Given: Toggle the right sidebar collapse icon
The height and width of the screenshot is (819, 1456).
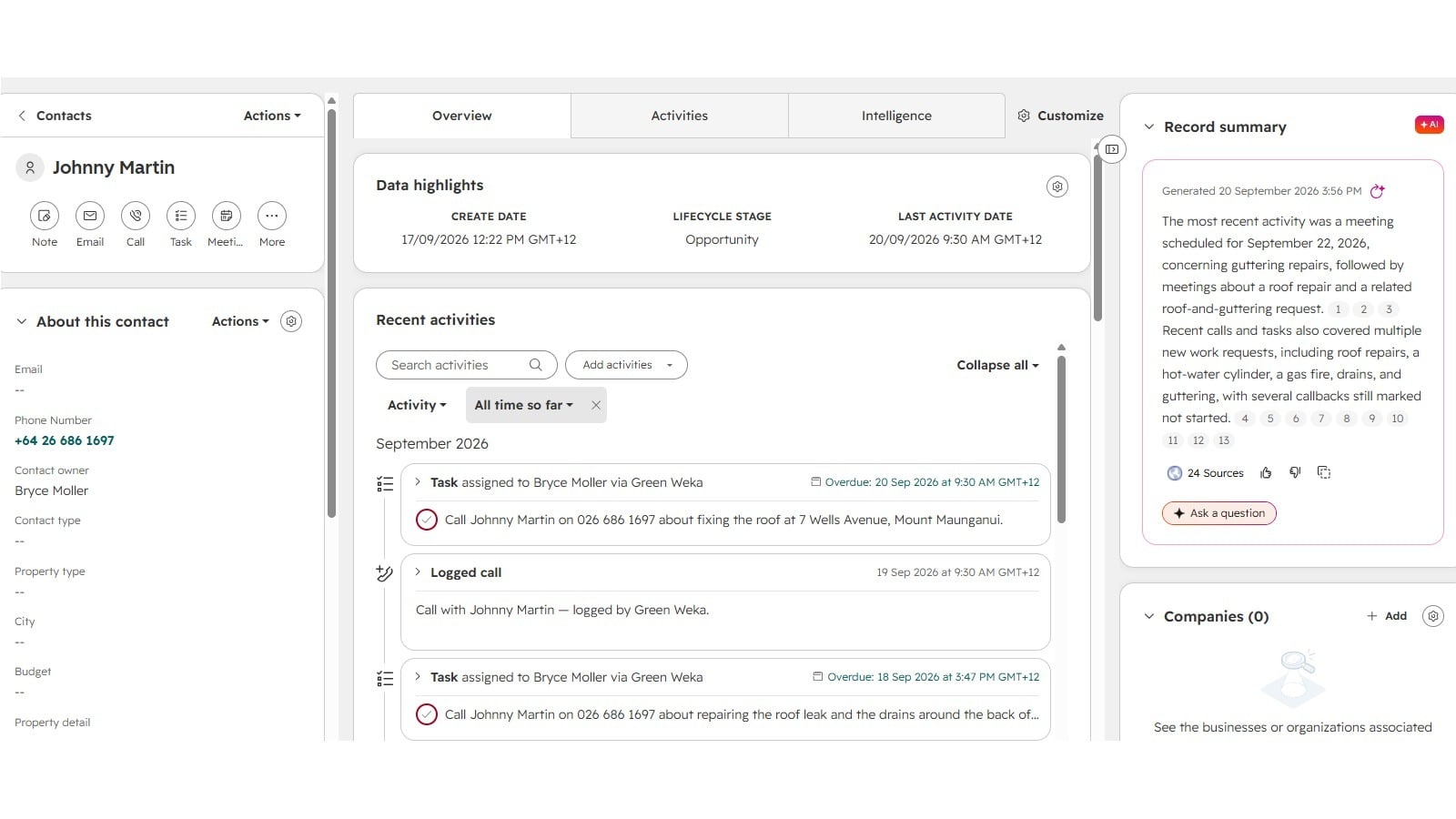Looking at the screenshot, I should pos(1112,149).
